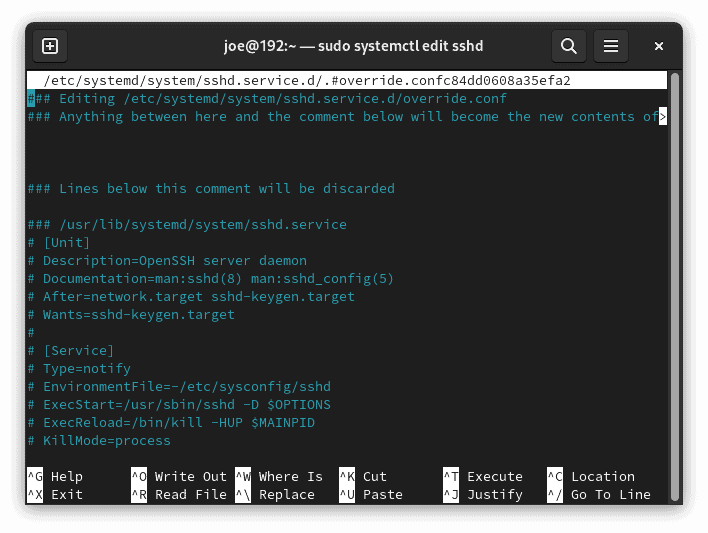Screen dimensions: 708x533
Task: Click the ^T Execute shortcut
Action: click(483, 477)
